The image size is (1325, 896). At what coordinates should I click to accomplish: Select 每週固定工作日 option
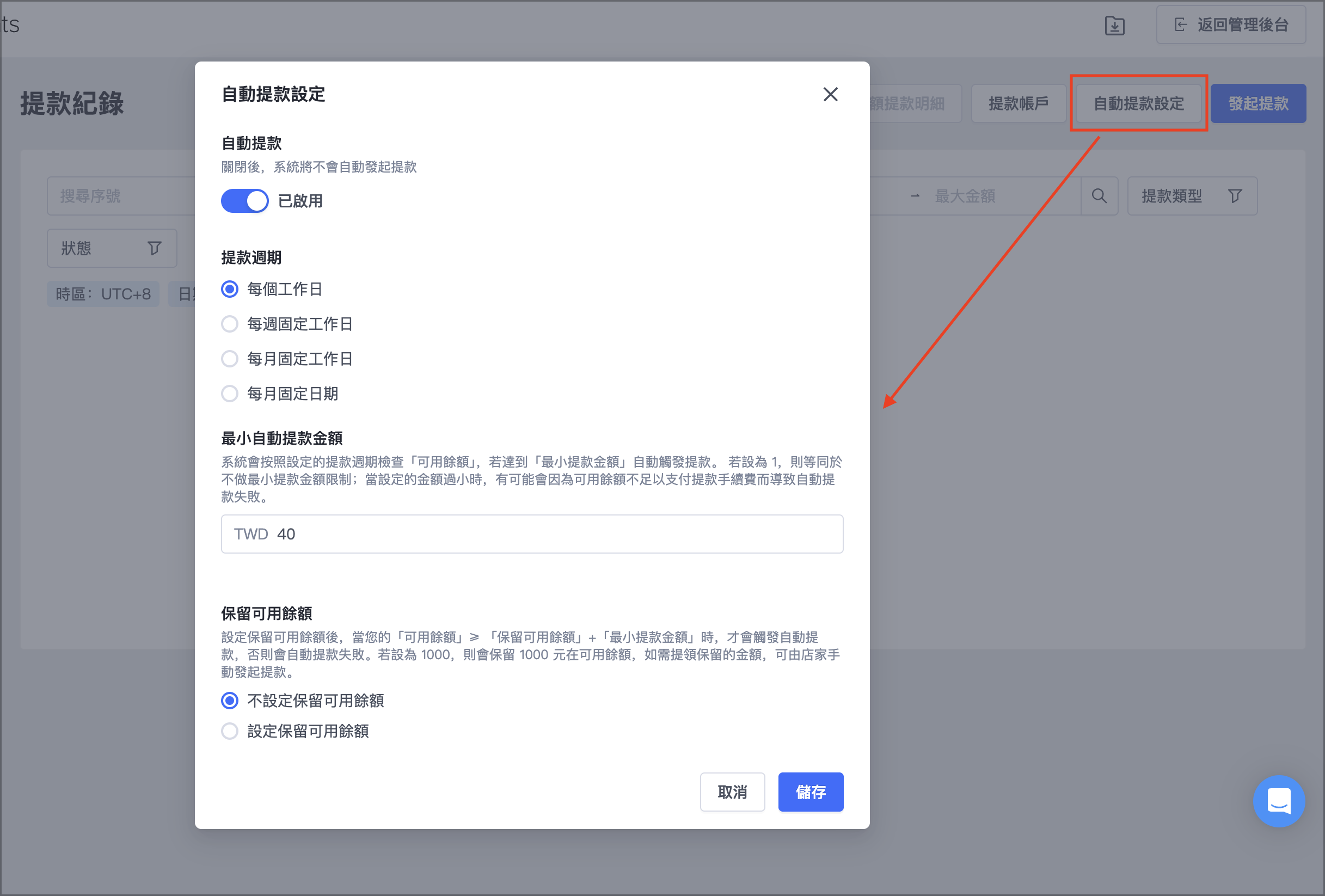pyautogui.click(x=230, y=324)
